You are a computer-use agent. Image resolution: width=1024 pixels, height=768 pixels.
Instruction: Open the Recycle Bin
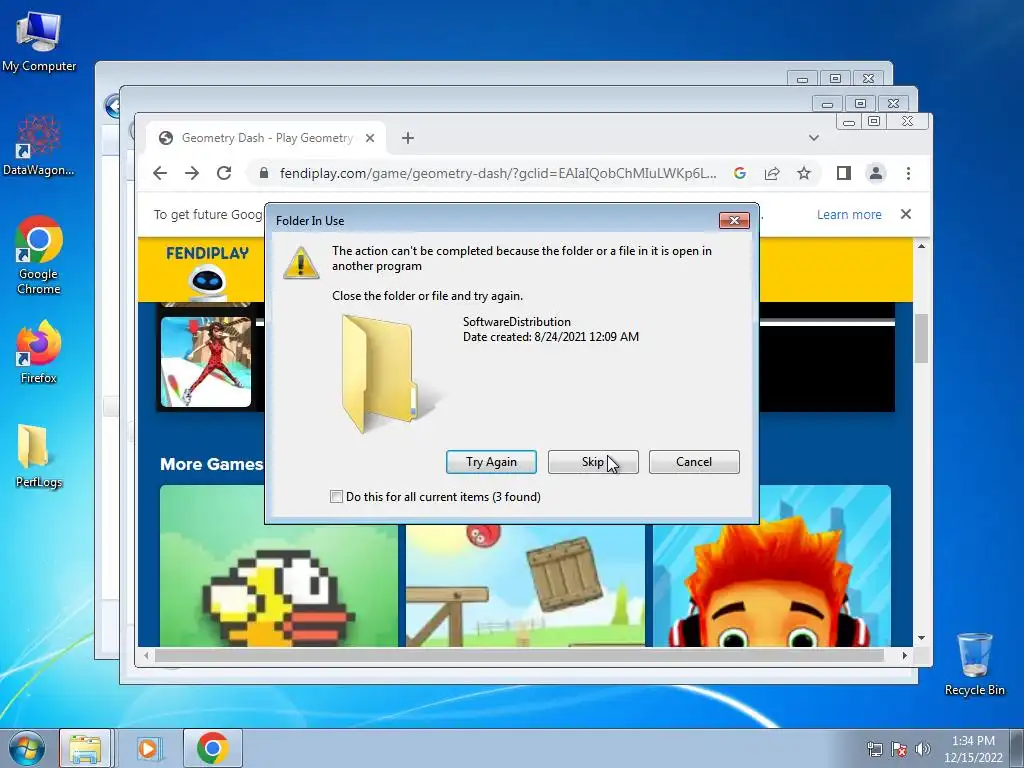point(974,664)
